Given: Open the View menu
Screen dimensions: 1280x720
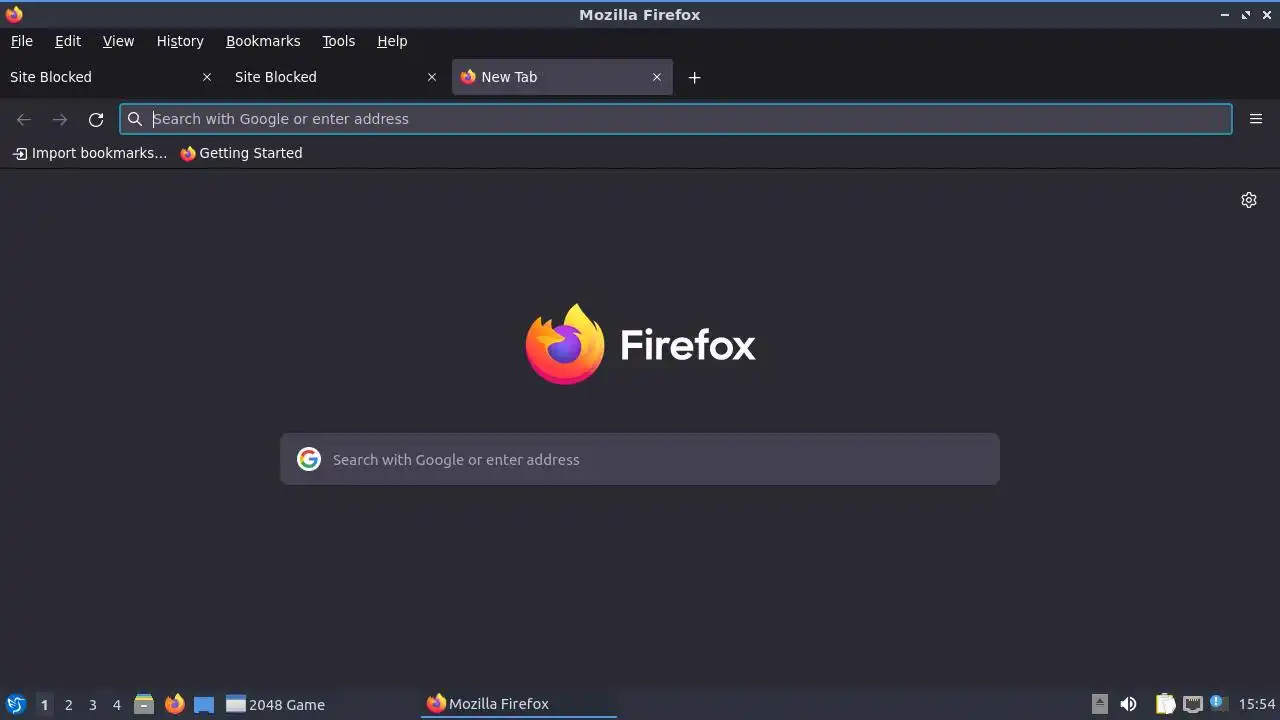Looking at the screenshot, I should [x=118, y=41].
